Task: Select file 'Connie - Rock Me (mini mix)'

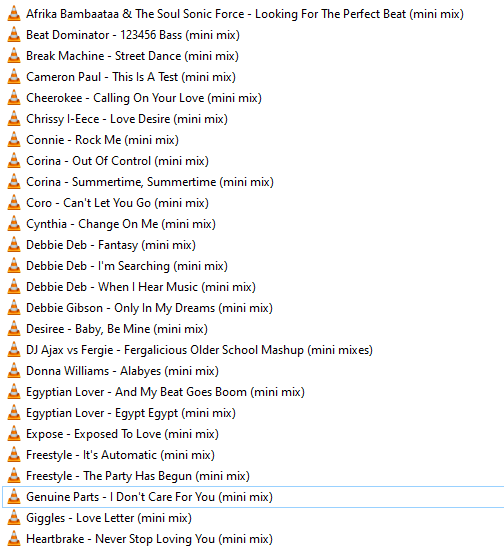Action: point(103,140)
